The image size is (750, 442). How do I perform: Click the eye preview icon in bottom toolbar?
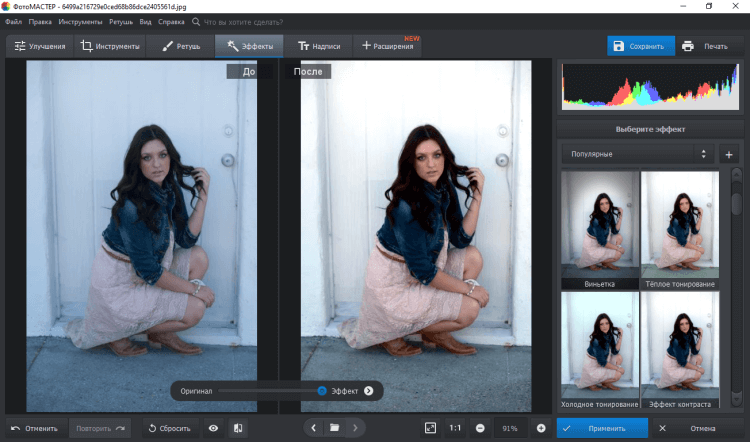[x=213, y=428]
